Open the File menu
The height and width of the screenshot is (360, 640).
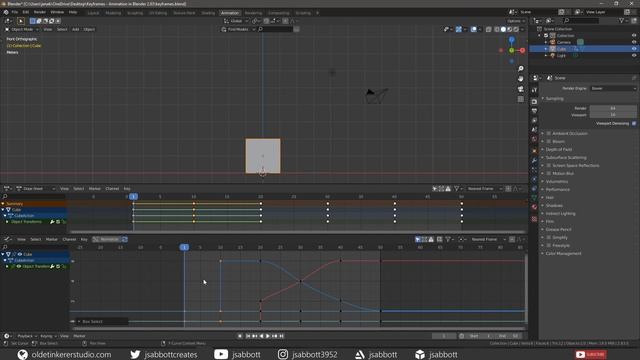click(x=15, y=12)
